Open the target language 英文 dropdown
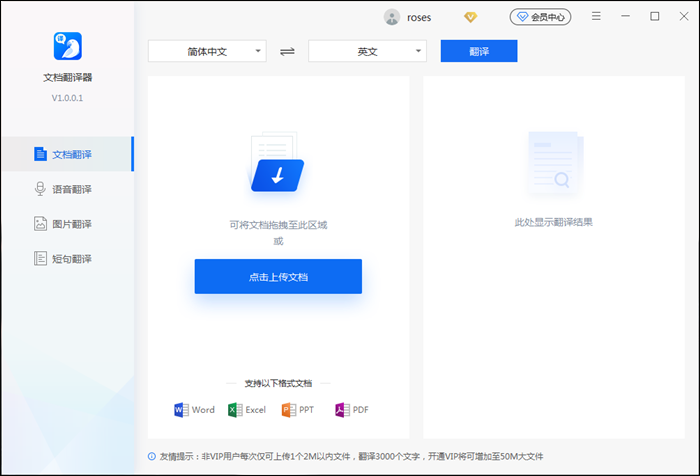The image size is (700, 476). [x=367, y=51]
